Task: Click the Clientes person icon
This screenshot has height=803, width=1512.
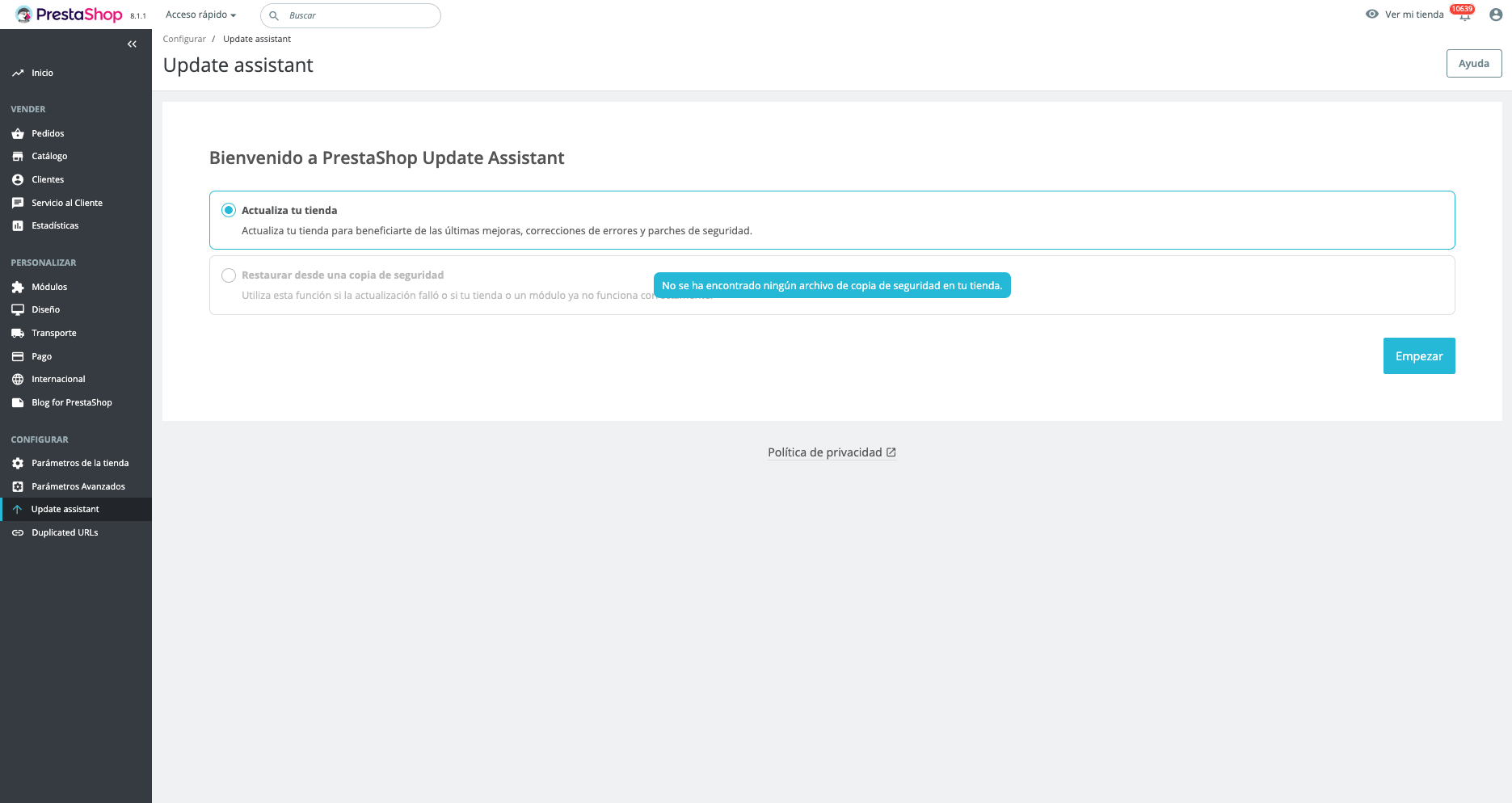Action: coord(18,179)
